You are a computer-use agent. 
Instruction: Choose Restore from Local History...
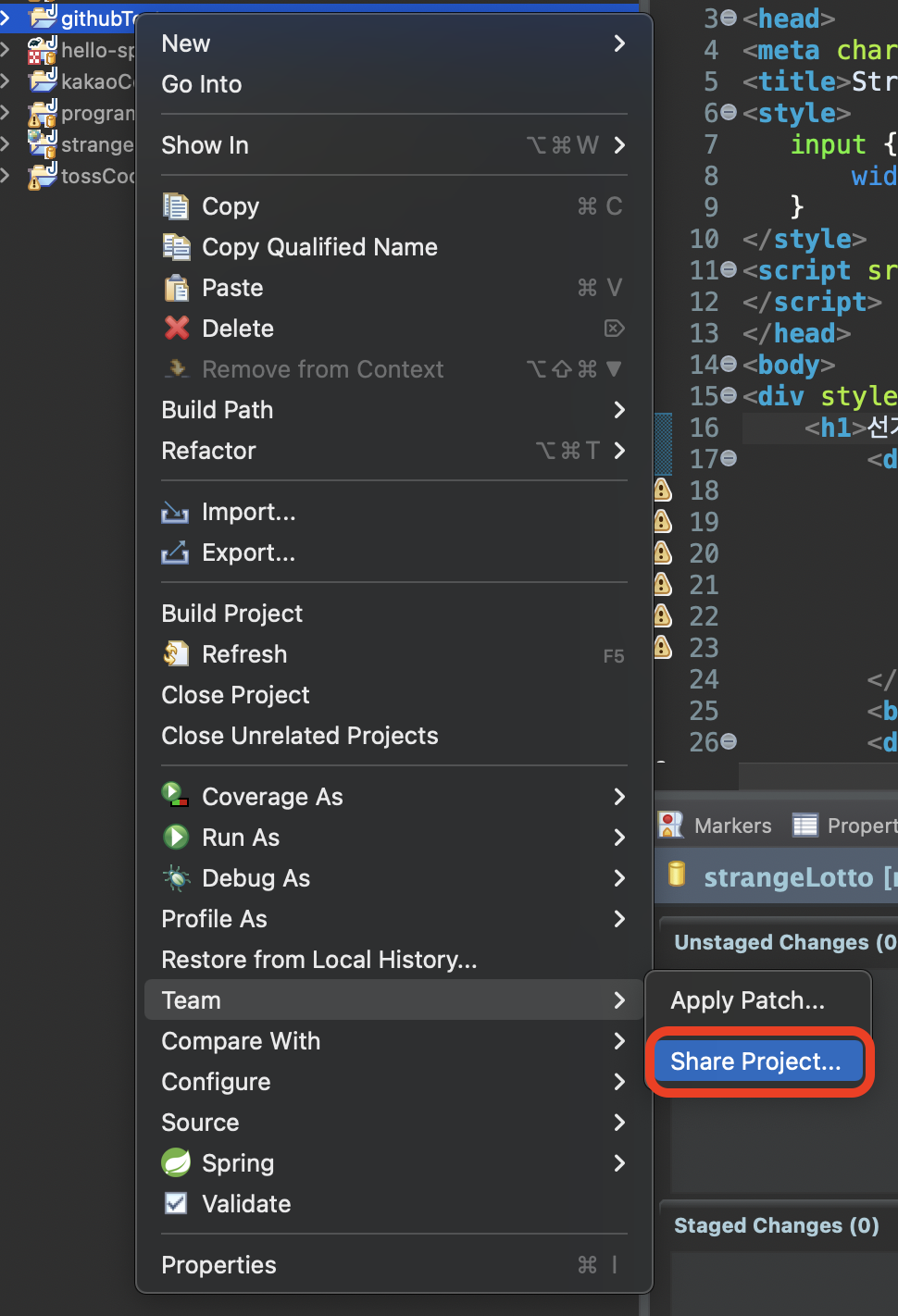(394, 960)
